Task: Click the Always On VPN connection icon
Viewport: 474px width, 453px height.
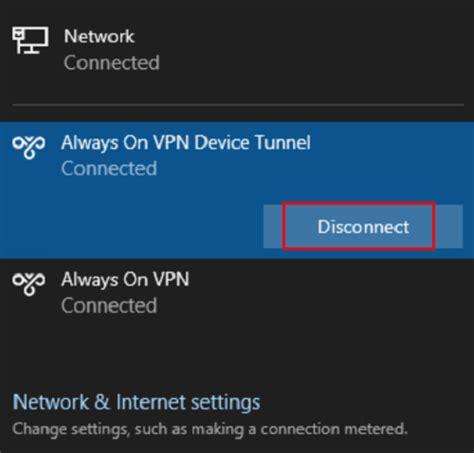Action: (29, 284)
